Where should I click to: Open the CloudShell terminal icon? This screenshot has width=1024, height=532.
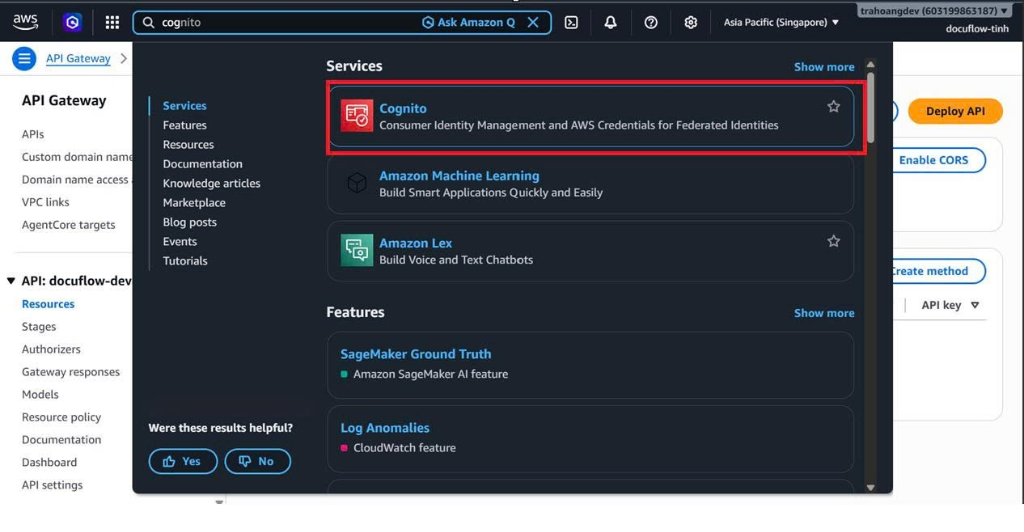pyautogui.click(x=571, y=22)
